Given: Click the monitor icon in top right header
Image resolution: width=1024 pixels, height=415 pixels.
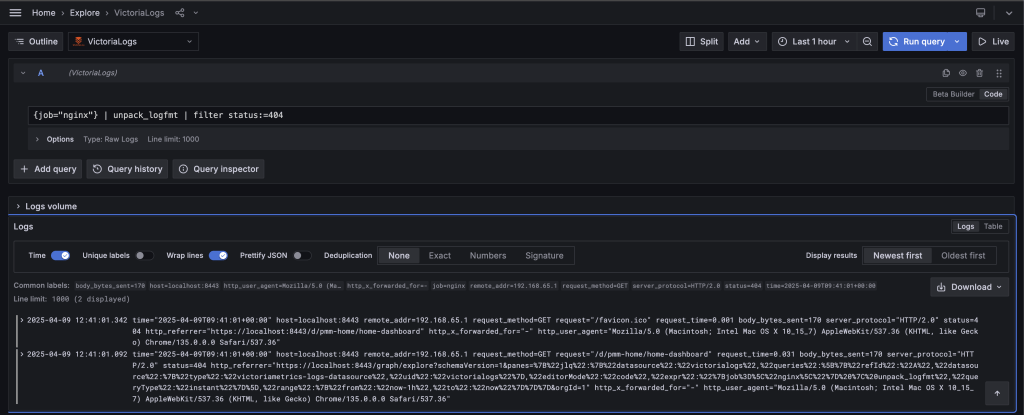Looking at the screenshot, I should click(x=980, y=13).
